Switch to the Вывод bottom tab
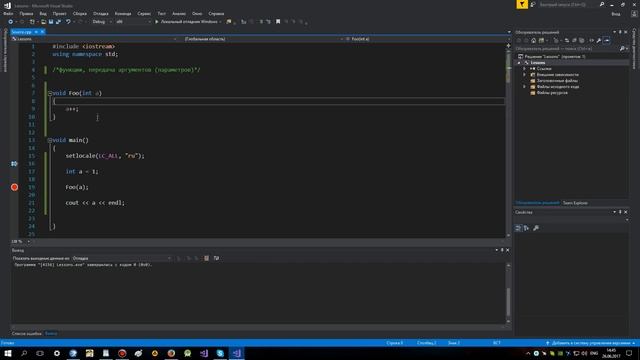This screenshot has width=640, height=360. click(51, 334)
